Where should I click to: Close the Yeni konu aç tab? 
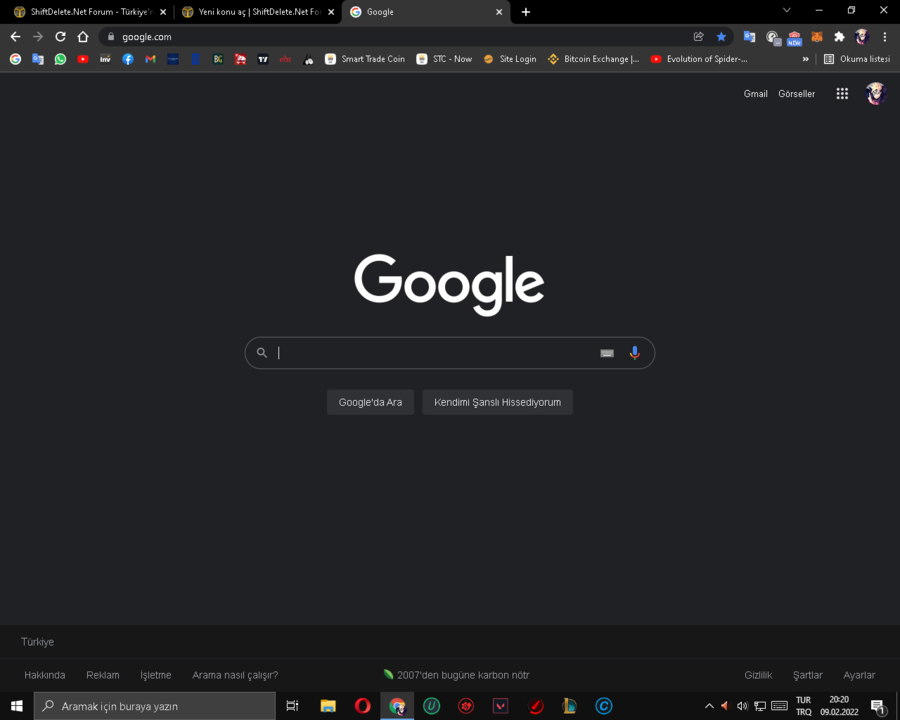coord(331,12)
